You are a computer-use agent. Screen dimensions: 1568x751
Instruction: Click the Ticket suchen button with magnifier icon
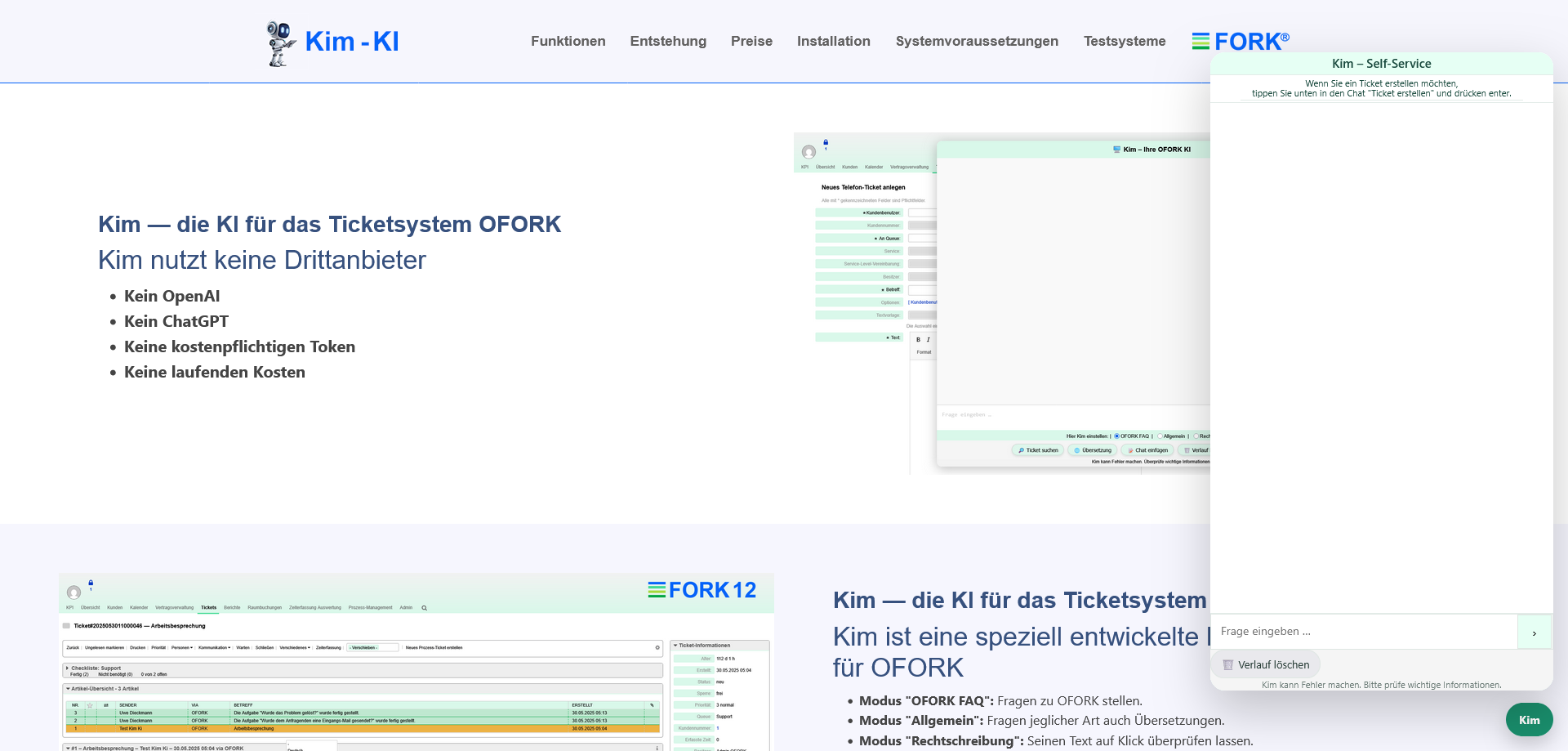tap(1037, 450)
